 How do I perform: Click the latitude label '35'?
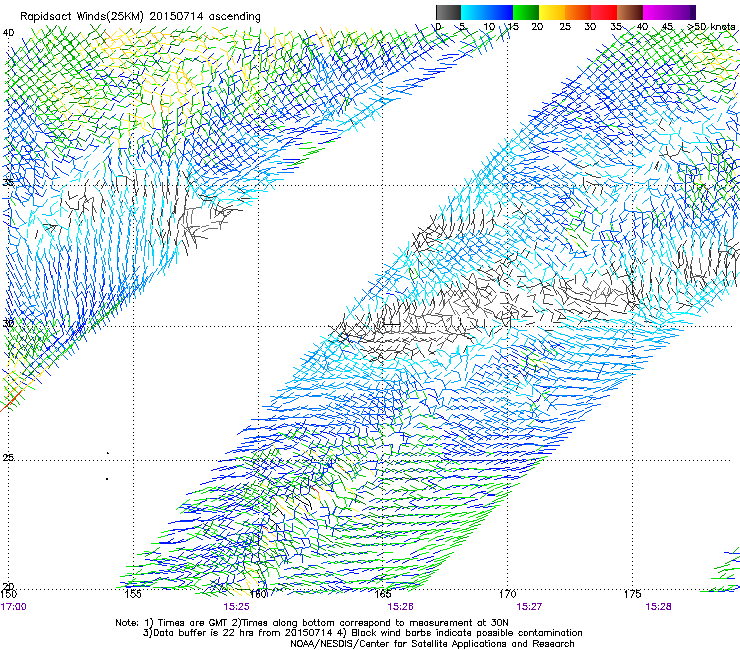pos(8,182)
